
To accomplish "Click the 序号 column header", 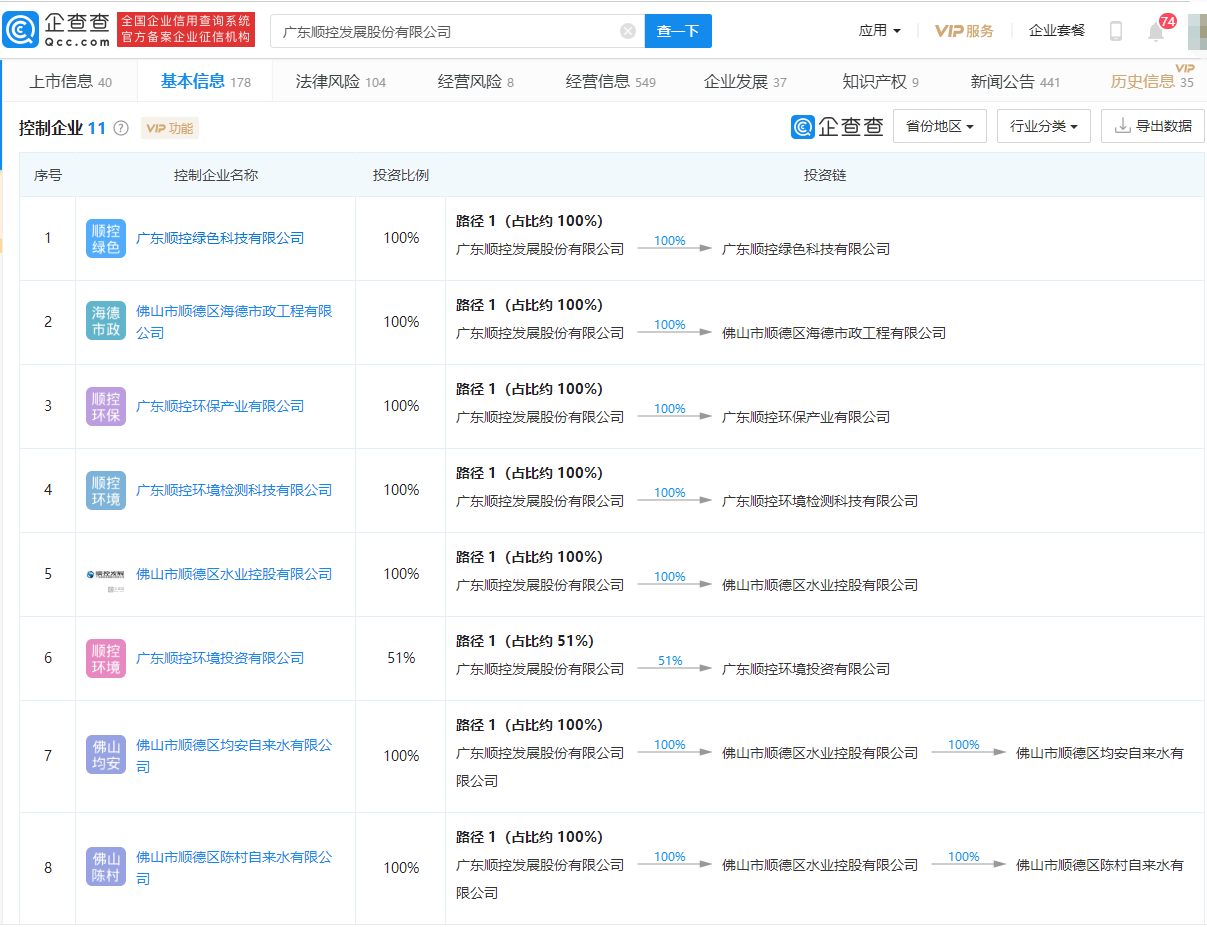I will pos(48,175).
